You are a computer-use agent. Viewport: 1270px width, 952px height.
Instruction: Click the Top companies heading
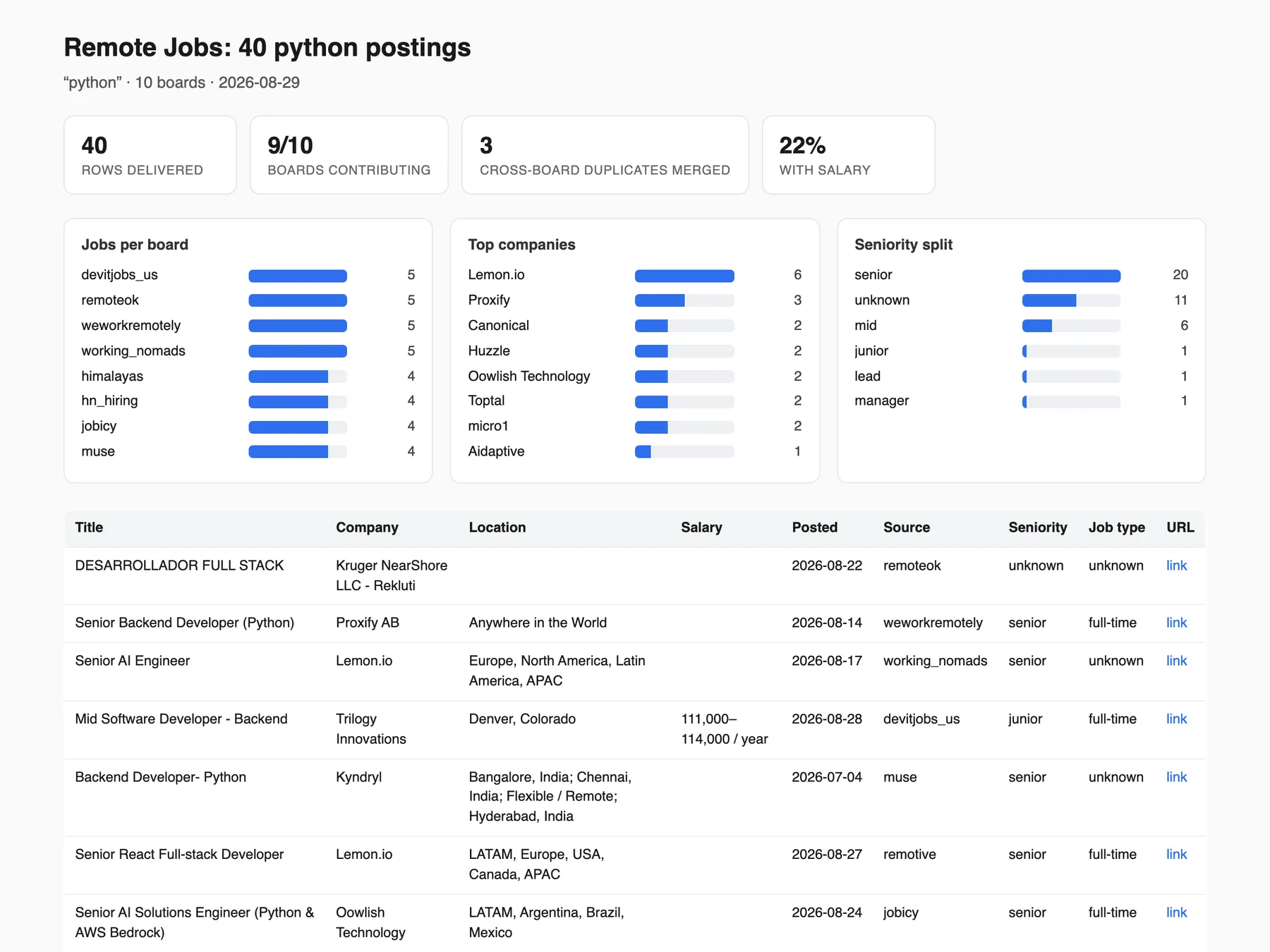pyautogui.click(x=521, y=245)
